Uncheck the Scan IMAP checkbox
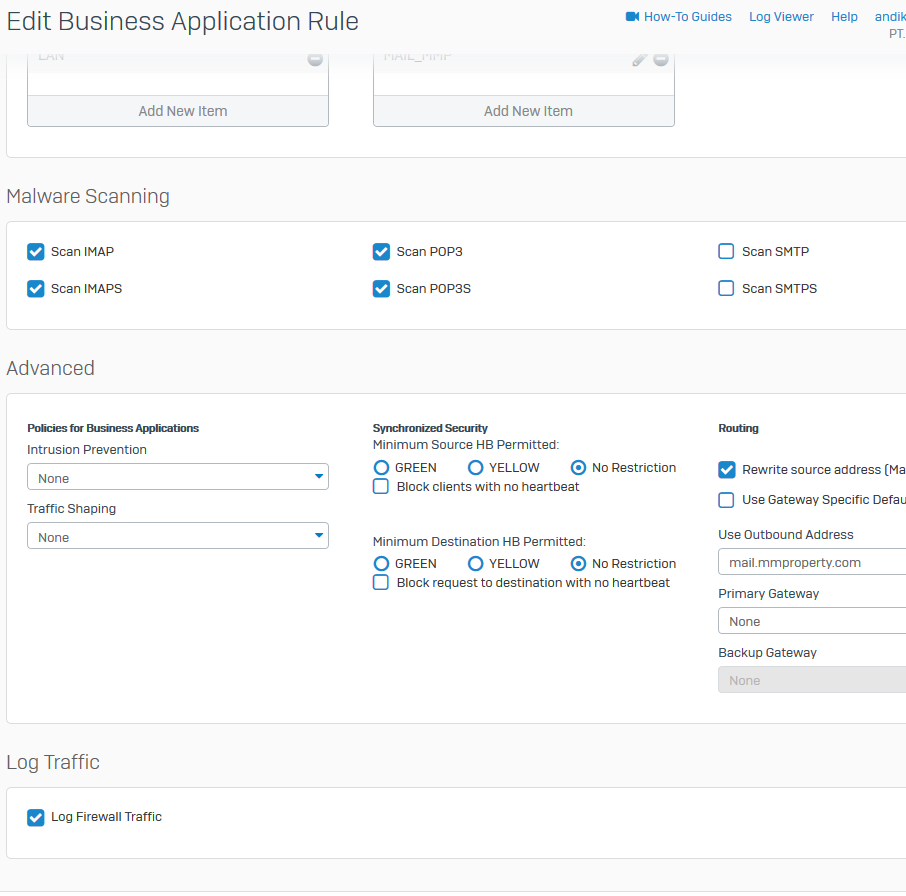 [36, 252]
